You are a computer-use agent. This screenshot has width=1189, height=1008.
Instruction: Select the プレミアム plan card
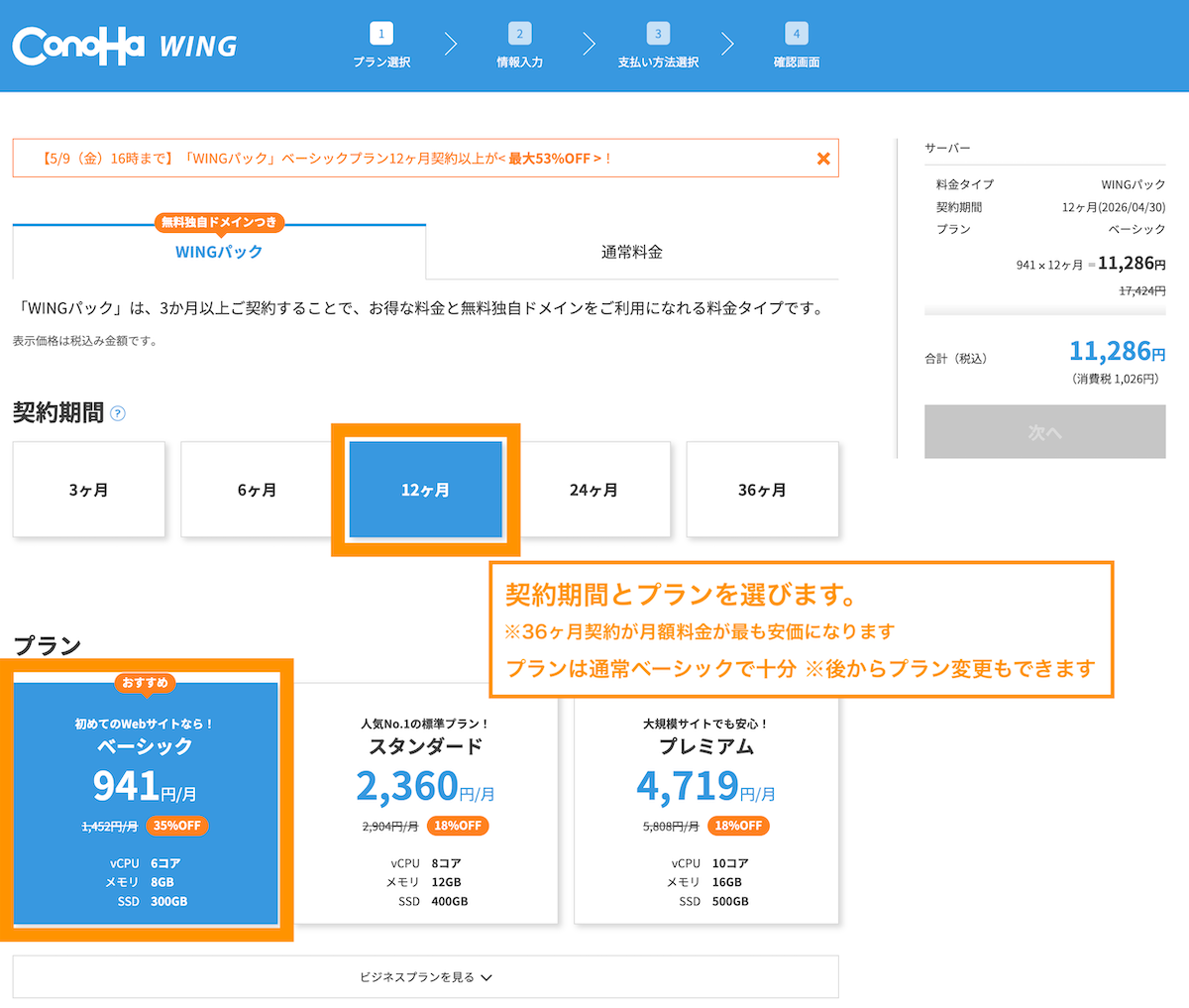click(706, 803)
